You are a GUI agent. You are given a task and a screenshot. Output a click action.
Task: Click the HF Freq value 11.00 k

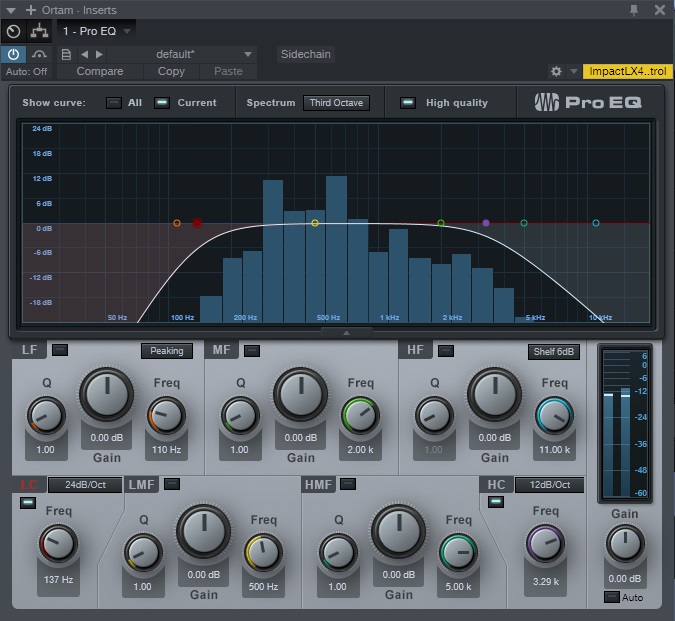point(554,450)
